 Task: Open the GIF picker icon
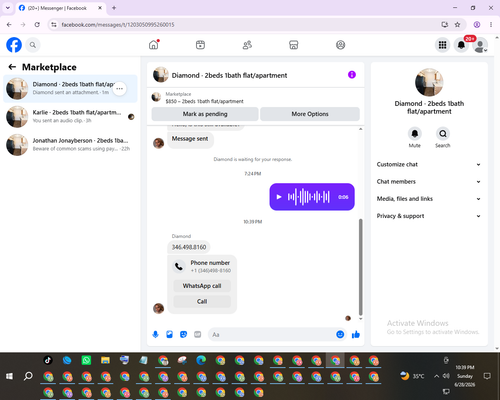pyautogui.click(x=198, y=334)
